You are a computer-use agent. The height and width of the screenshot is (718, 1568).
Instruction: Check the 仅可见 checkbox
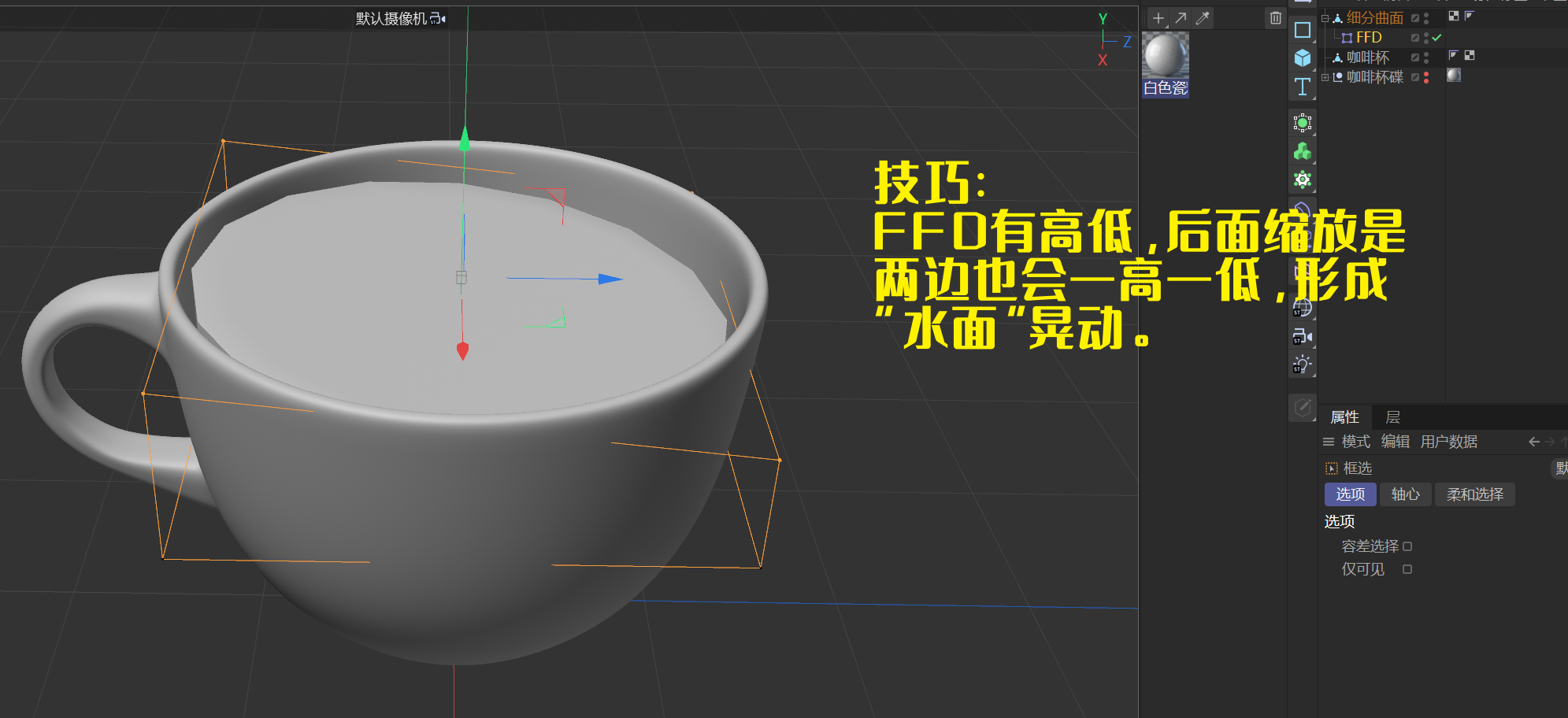(1407, 569)
